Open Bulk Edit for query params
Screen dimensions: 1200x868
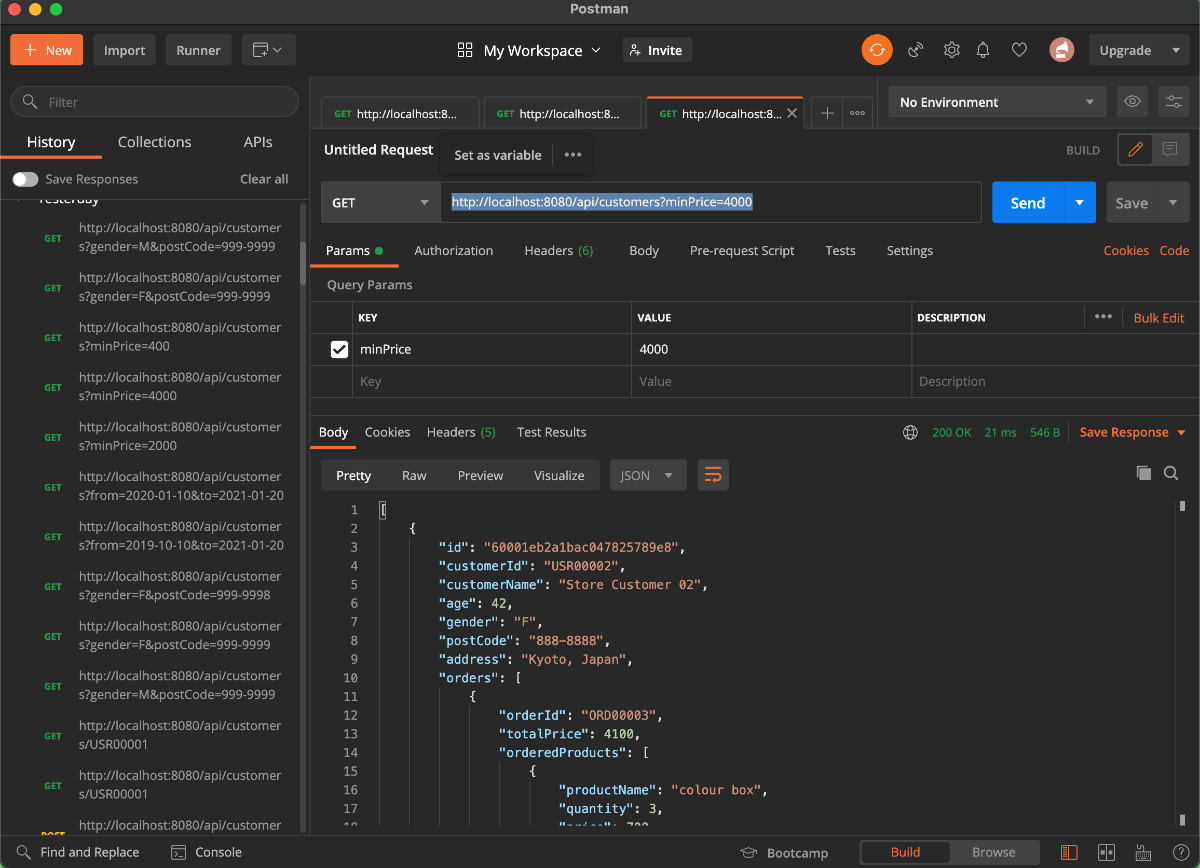[x=1159, y=317]
